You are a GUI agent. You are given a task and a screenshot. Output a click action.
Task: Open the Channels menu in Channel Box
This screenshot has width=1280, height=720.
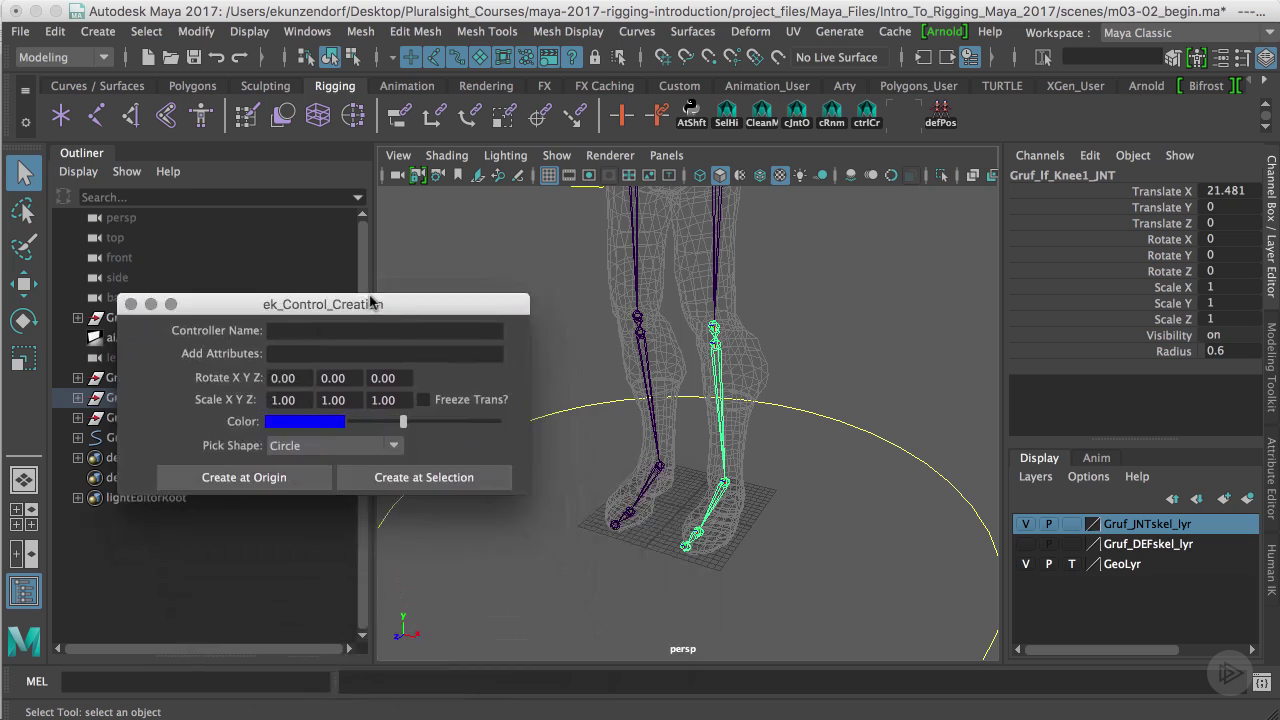[1040, 155]
